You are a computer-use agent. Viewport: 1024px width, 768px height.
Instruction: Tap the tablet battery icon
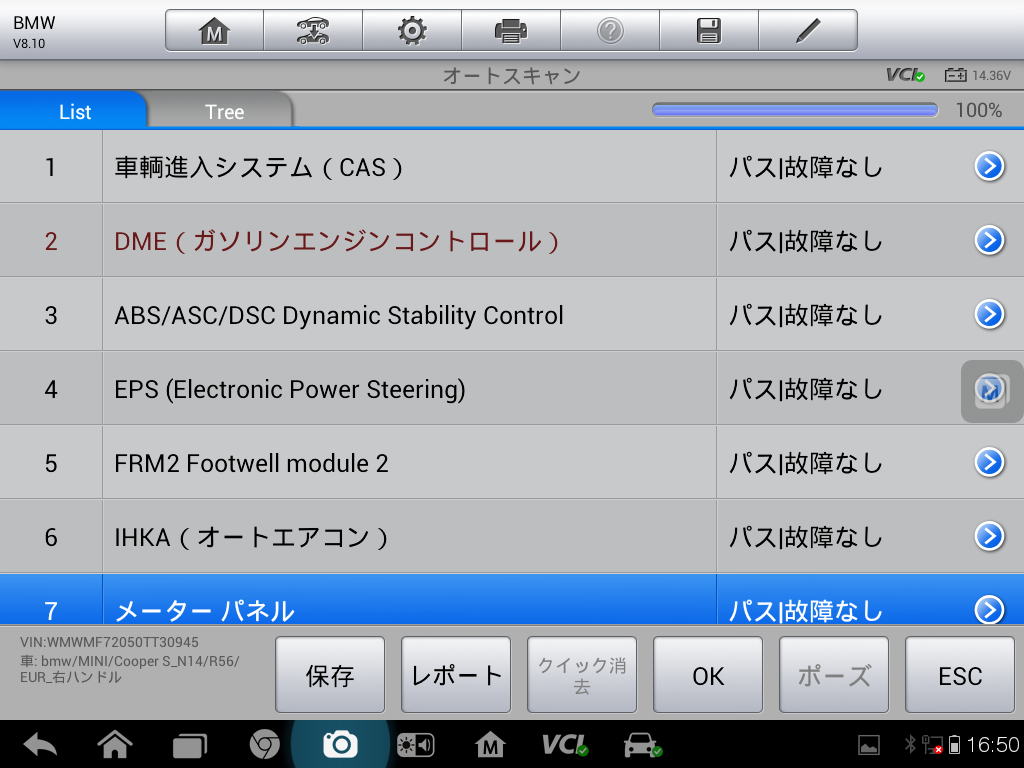954,744
